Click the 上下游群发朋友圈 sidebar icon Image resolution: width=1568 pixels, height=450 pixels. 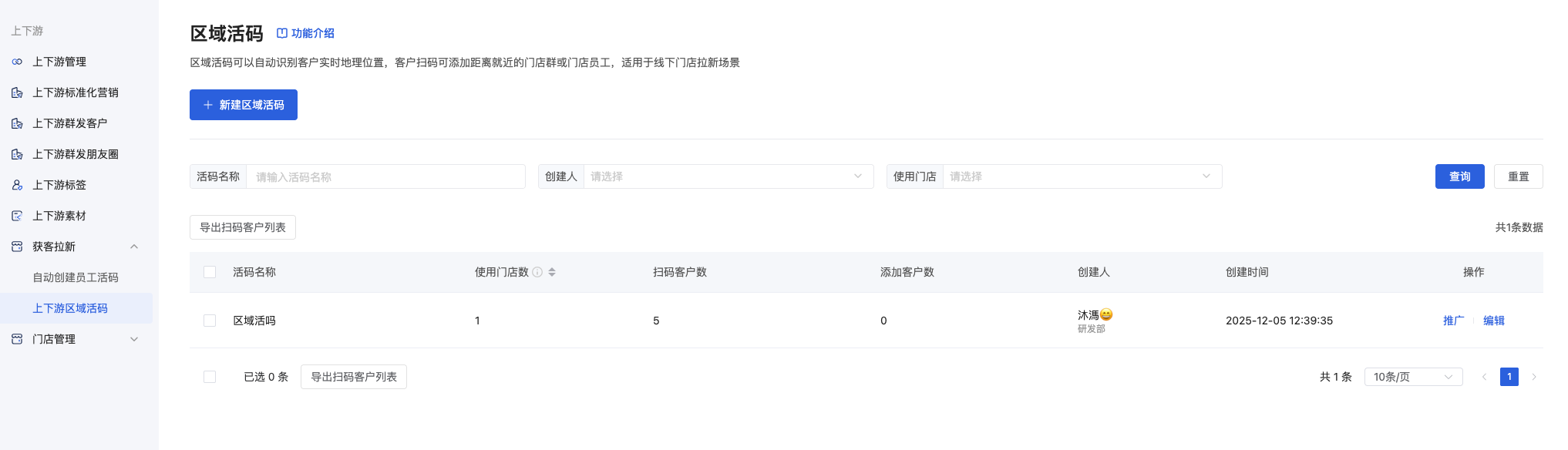17,154
